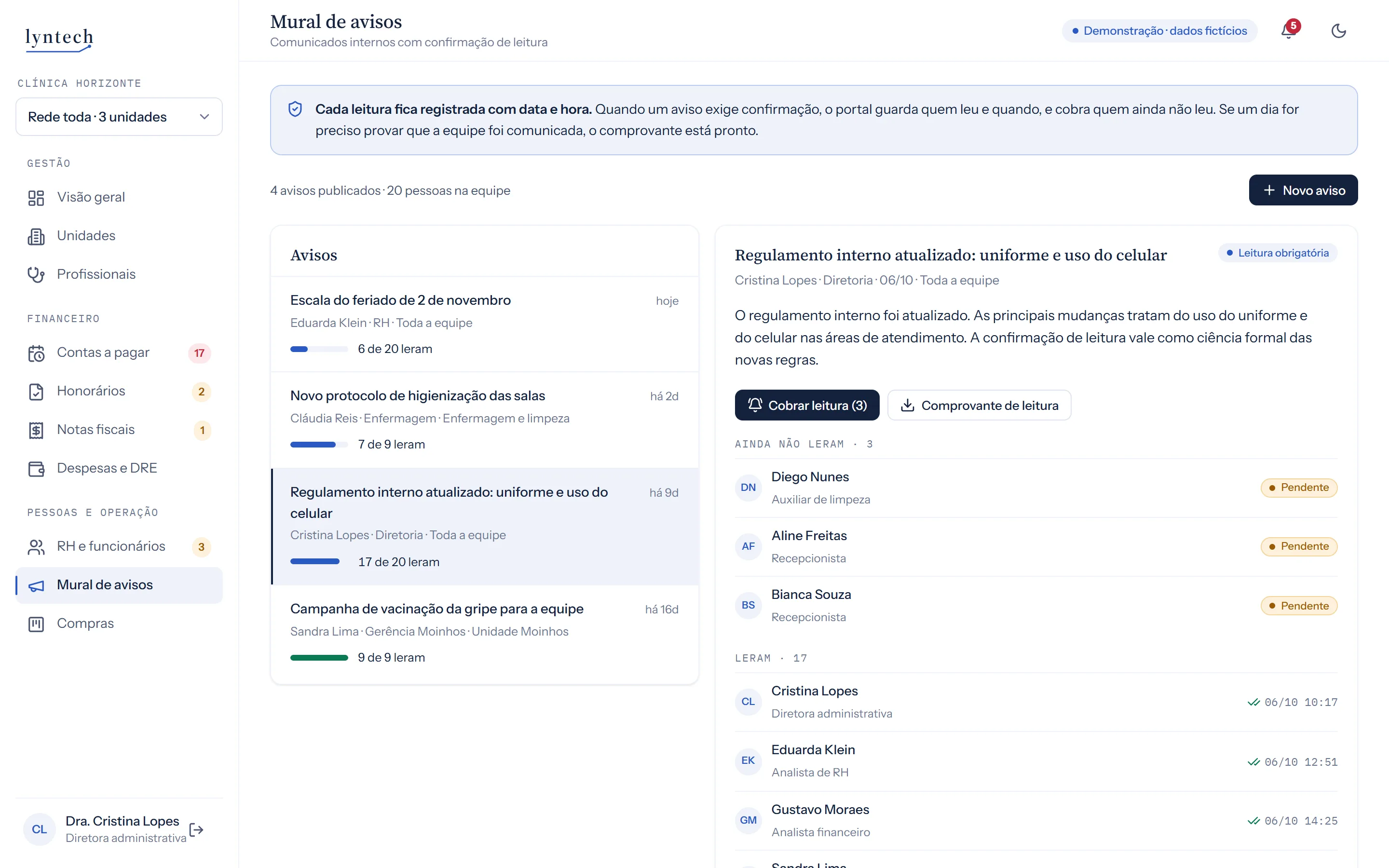Open Campanha de vacinação da gripe notice
Screen dimensions: 1389x868
point(484,633)
